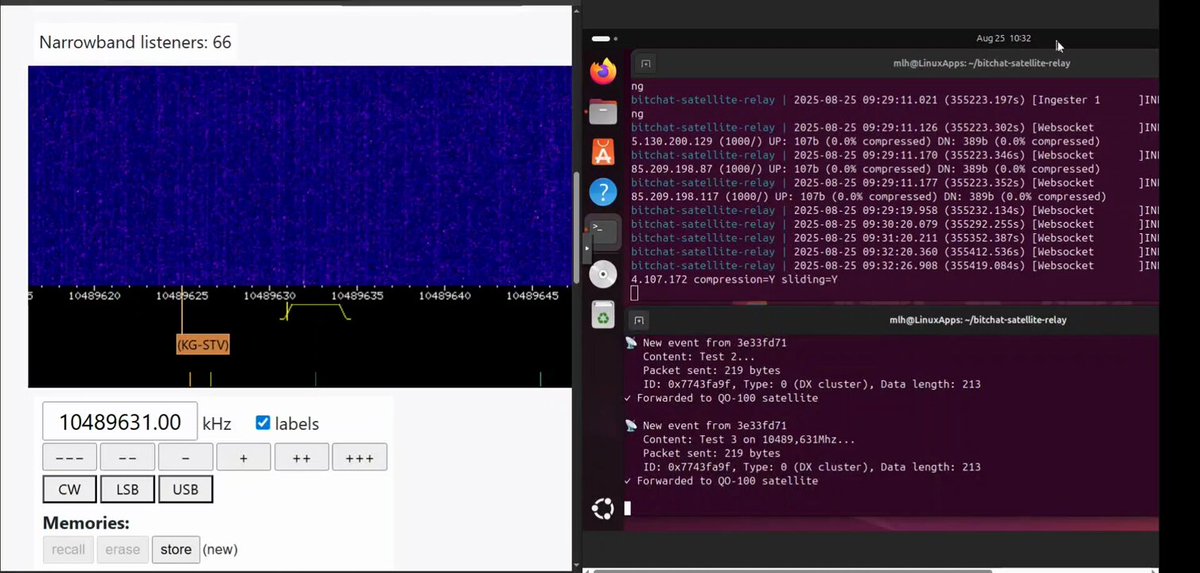Click the triple minus tuning button
The height and width of the screenshot is (573, 1200).
70,457
